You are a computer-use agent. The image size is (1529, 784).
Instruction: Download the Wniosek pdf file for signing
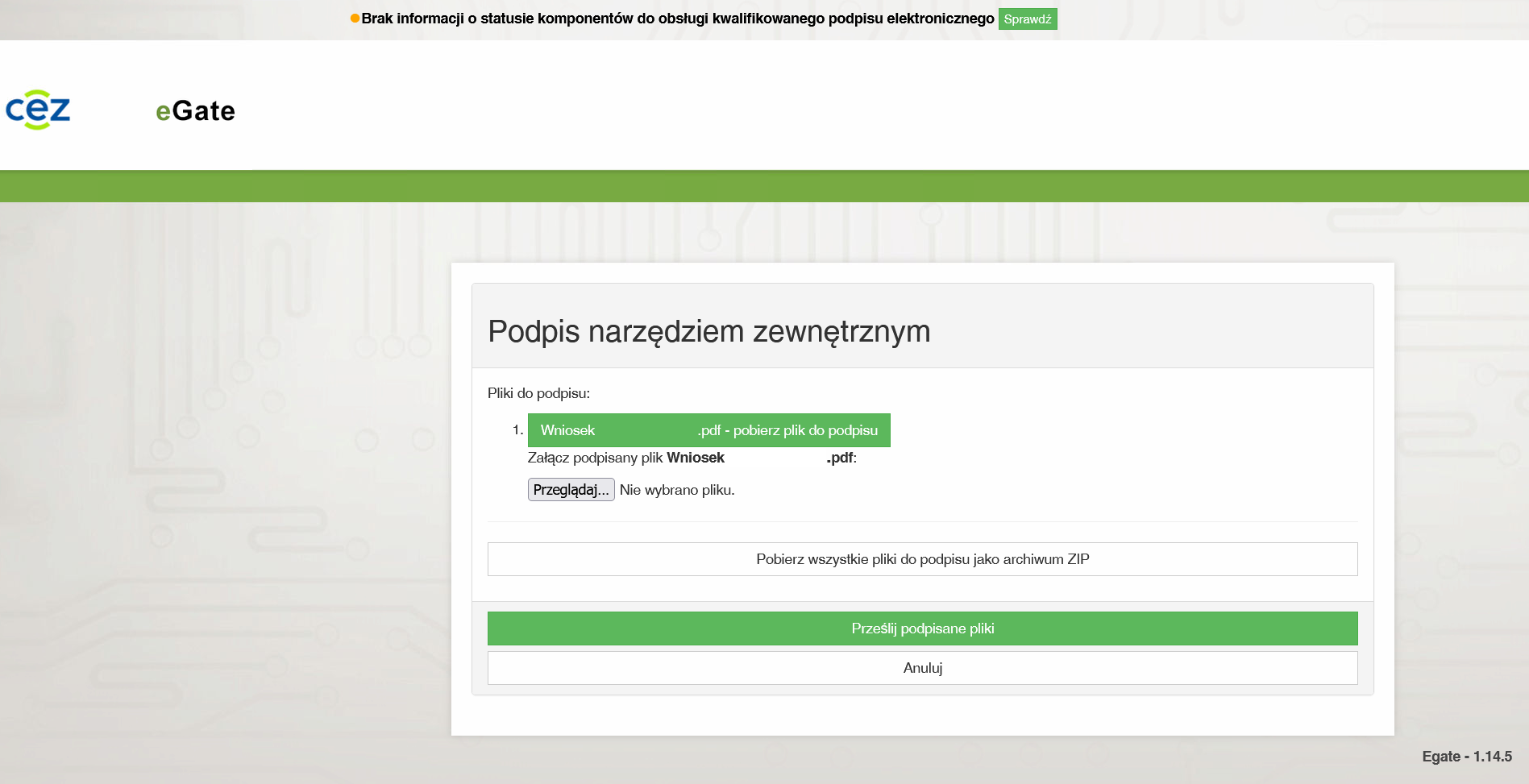pyautogui.click(x=708, y=430)
